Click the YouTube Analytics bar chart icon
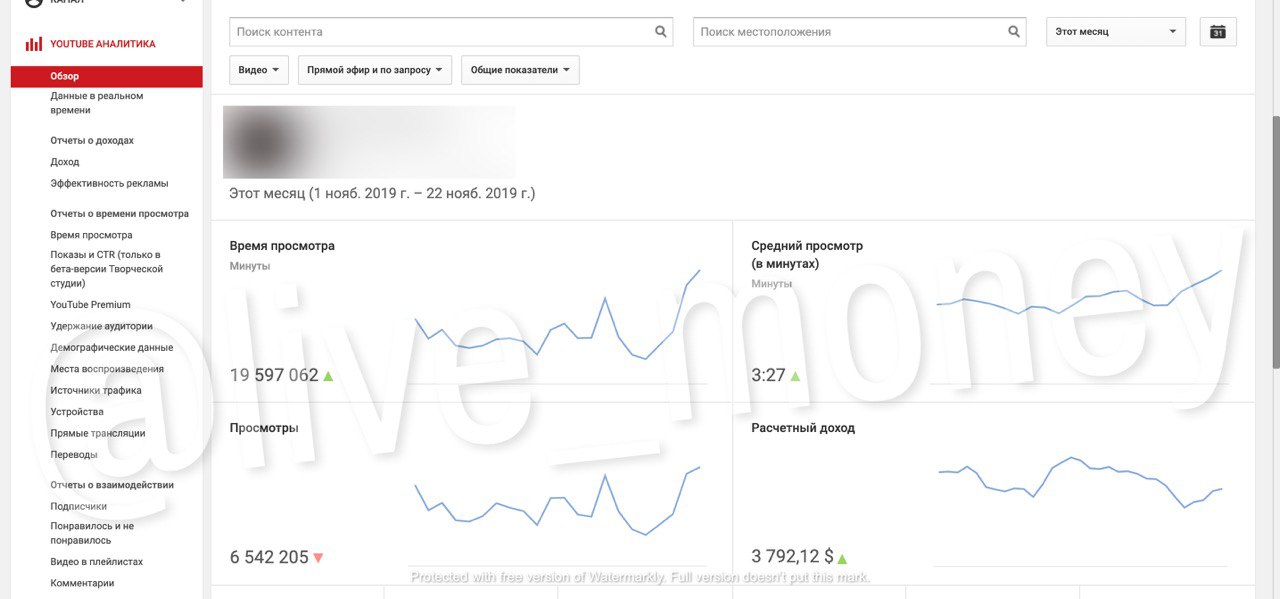The height and width of the screenshot is (599, 1280). [x=34, y=44]
